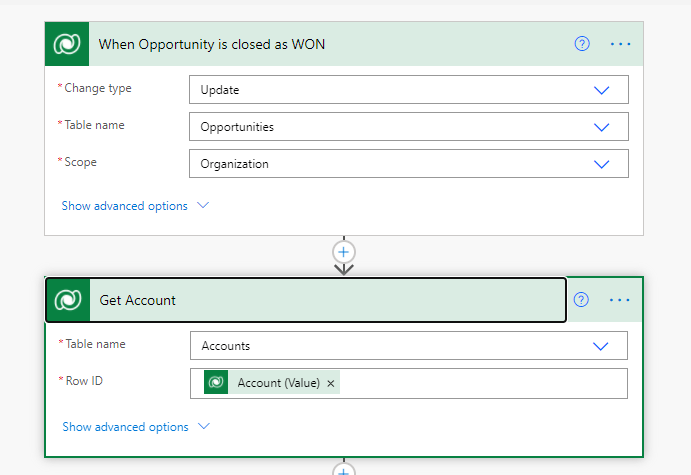Click the Get Account header title
Viewport: 691px width, 475px height.
click(138, 300)
